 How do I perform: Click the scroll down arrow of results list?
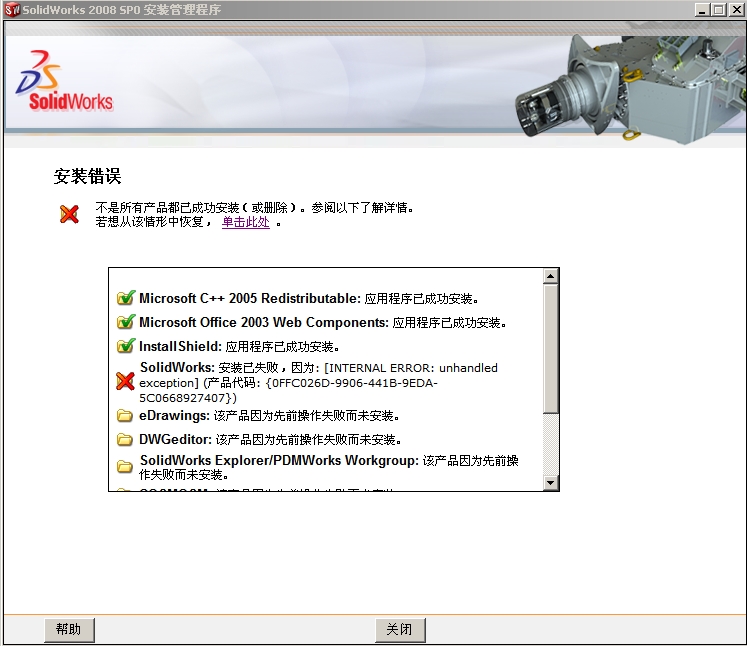point(550,483)
